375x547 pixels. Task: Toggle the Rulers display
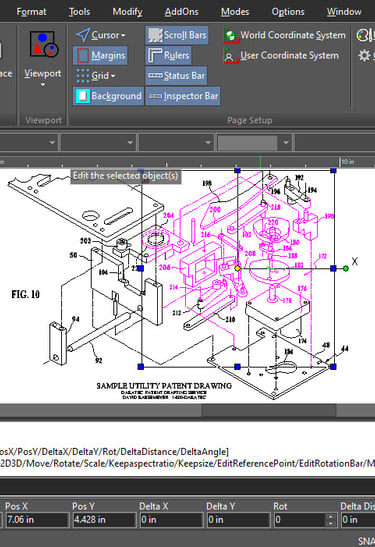click(x=168, y=55)
